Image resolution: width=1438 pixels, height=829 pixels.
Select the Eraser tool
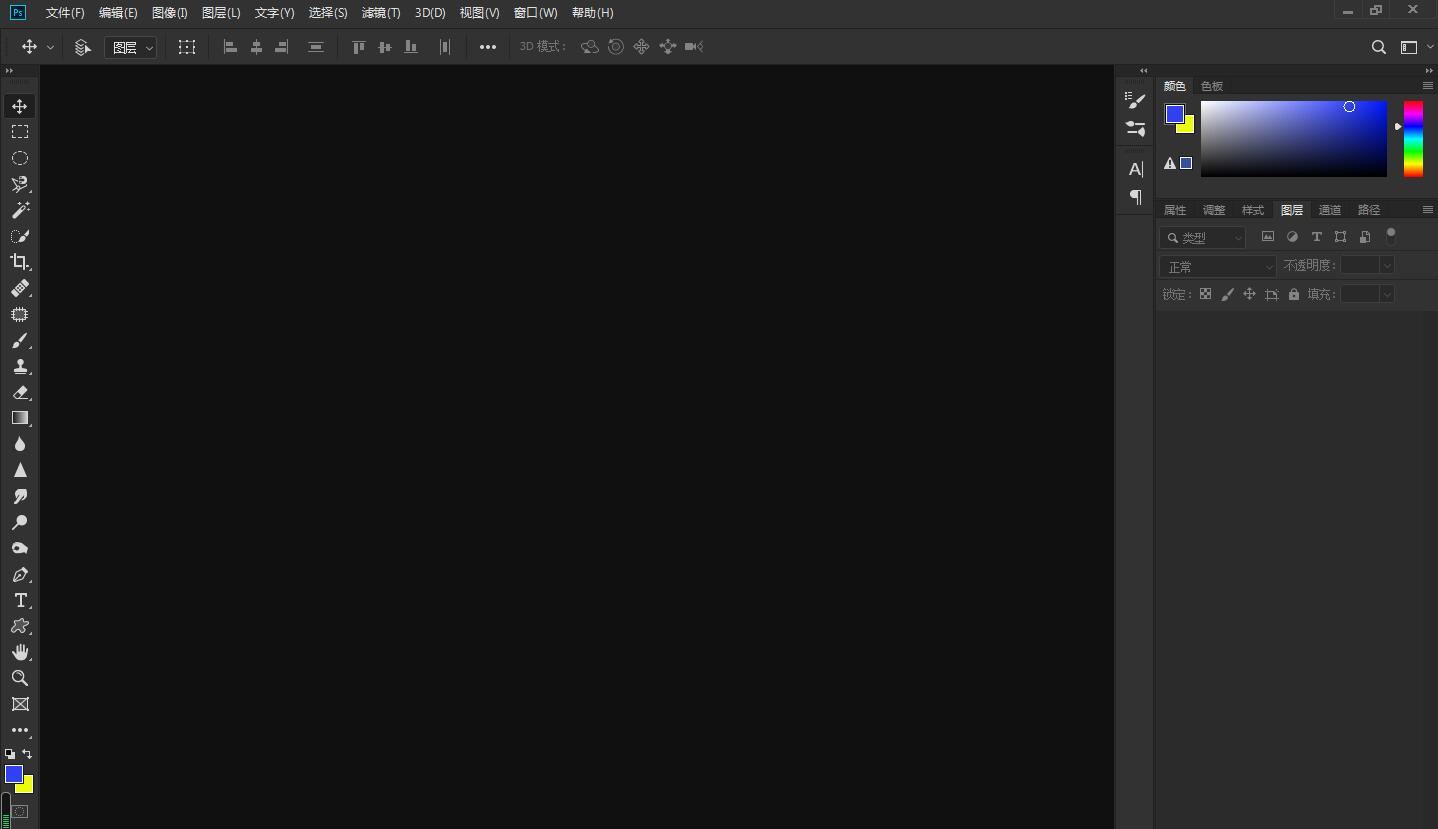pyautogui.click(x=19, y=392)
